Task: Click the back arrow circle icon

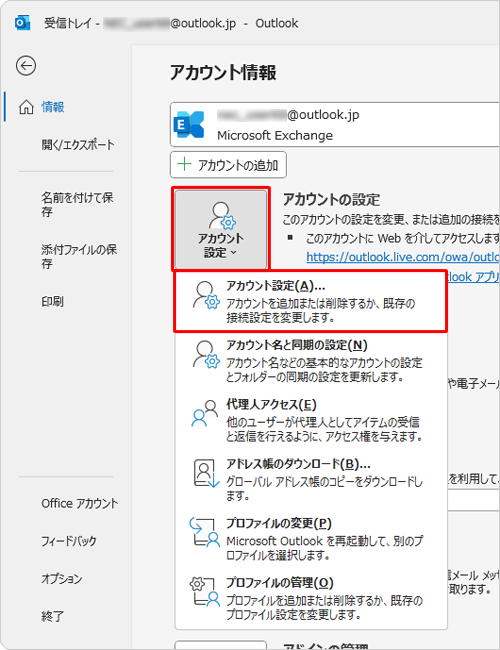Action: pyautogui.click(x=26, y=65)
